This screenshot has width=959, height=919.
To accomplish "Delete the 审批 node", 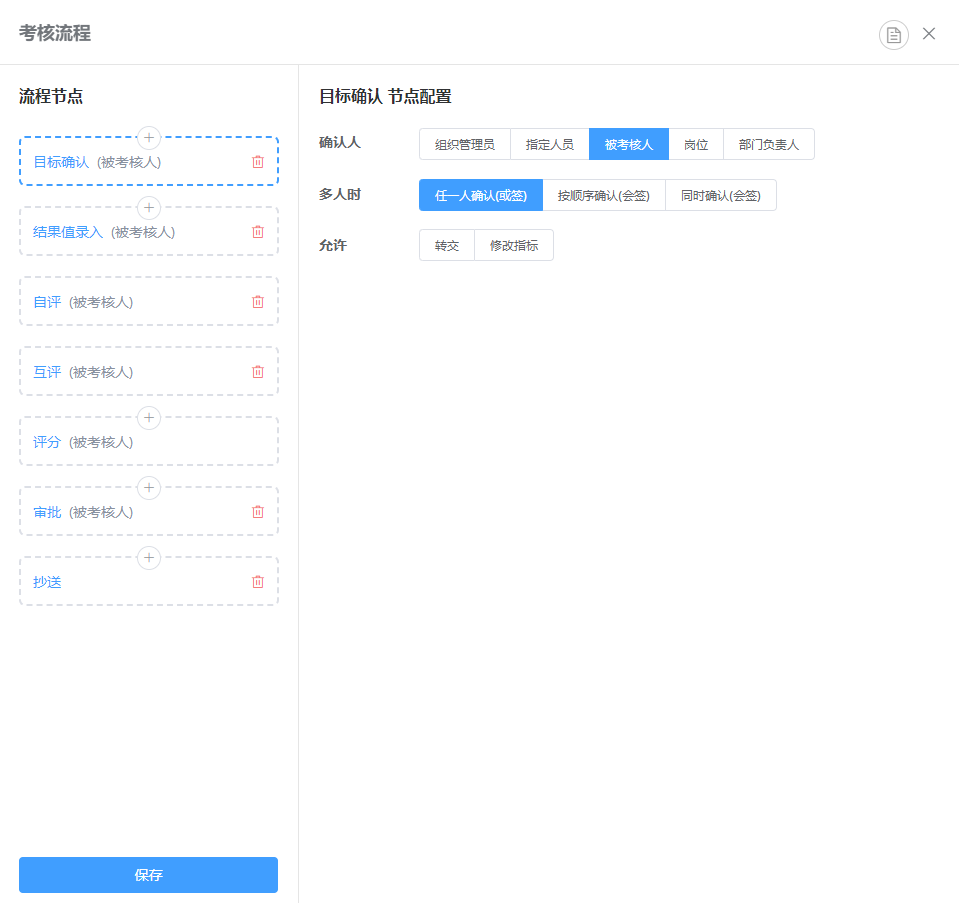I will [258, 512].
